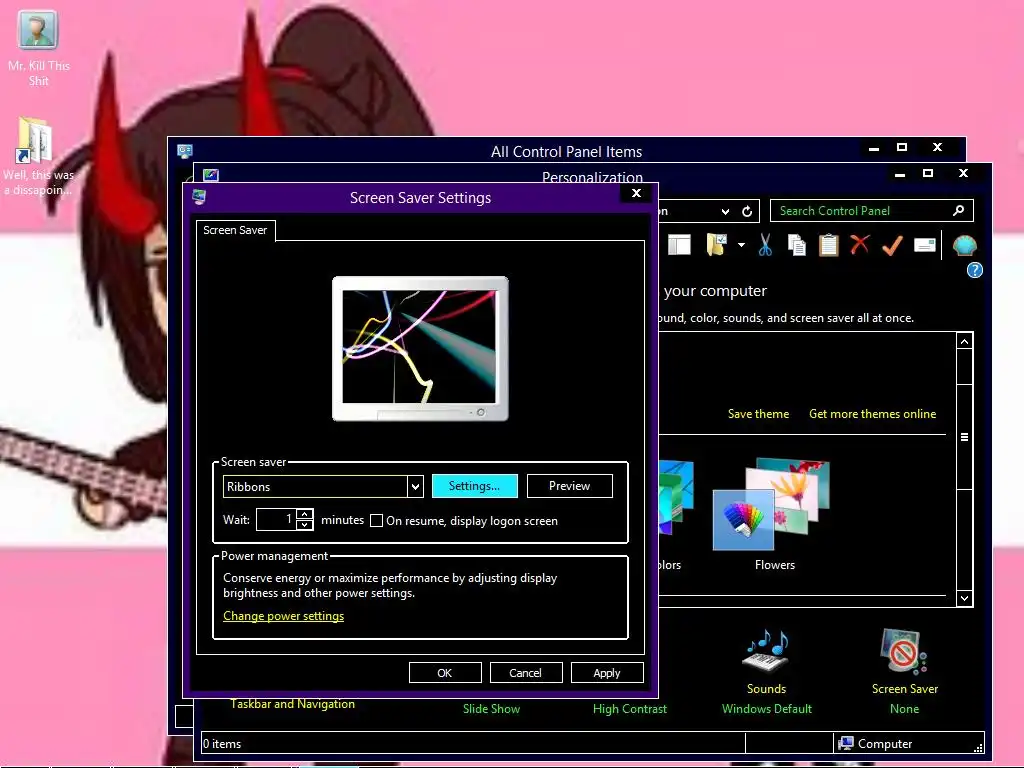
Task: Click the Slide Show label
Action: pos(491,709)
